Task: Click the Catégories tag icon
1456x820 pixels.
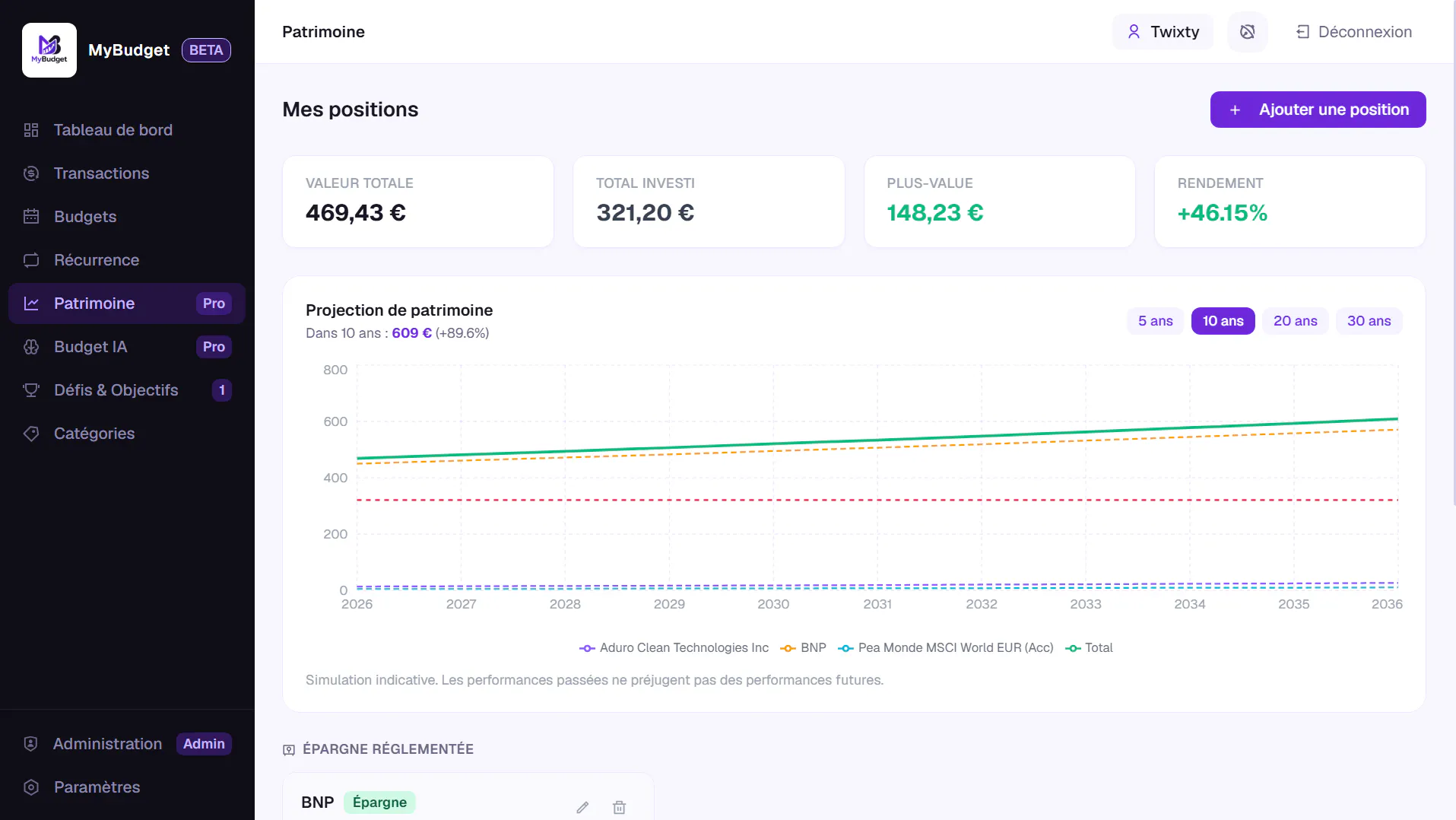Action: [x=31, y=434]
